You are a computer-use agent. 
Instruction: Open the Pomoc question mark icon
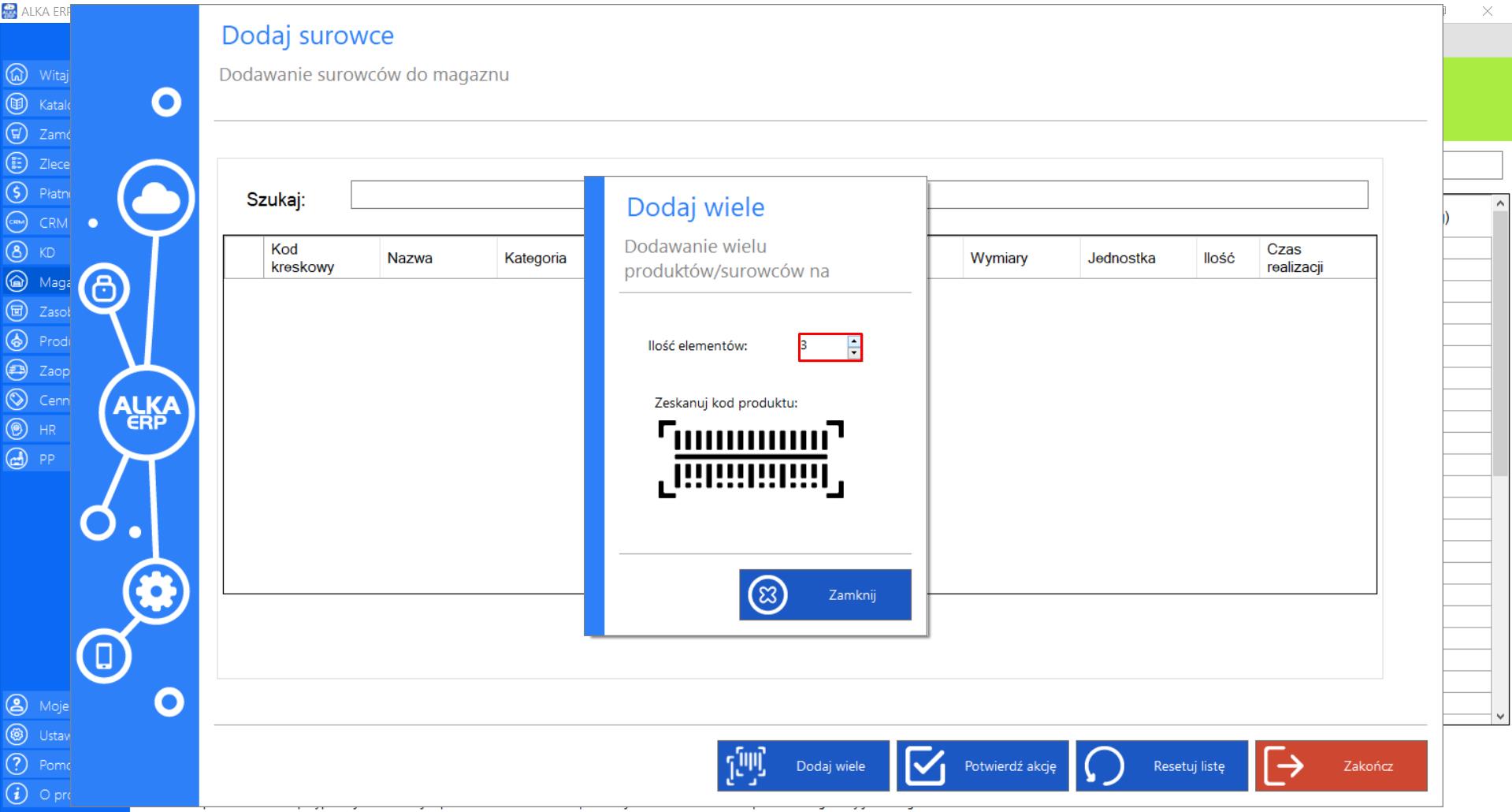[17, 764]
